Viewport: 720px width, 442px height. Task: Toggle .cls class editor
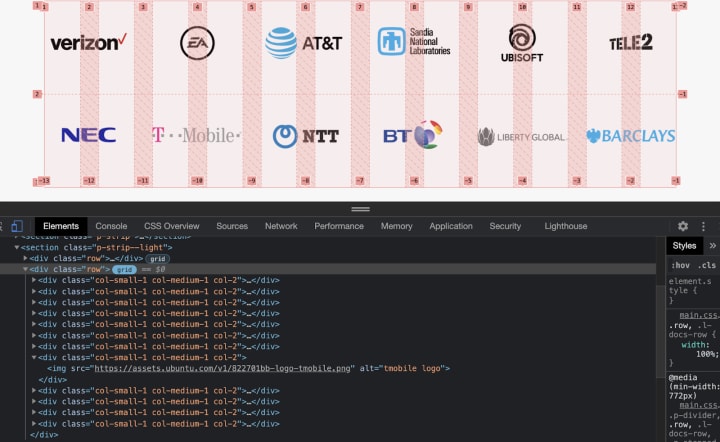[x=707, y=265]
